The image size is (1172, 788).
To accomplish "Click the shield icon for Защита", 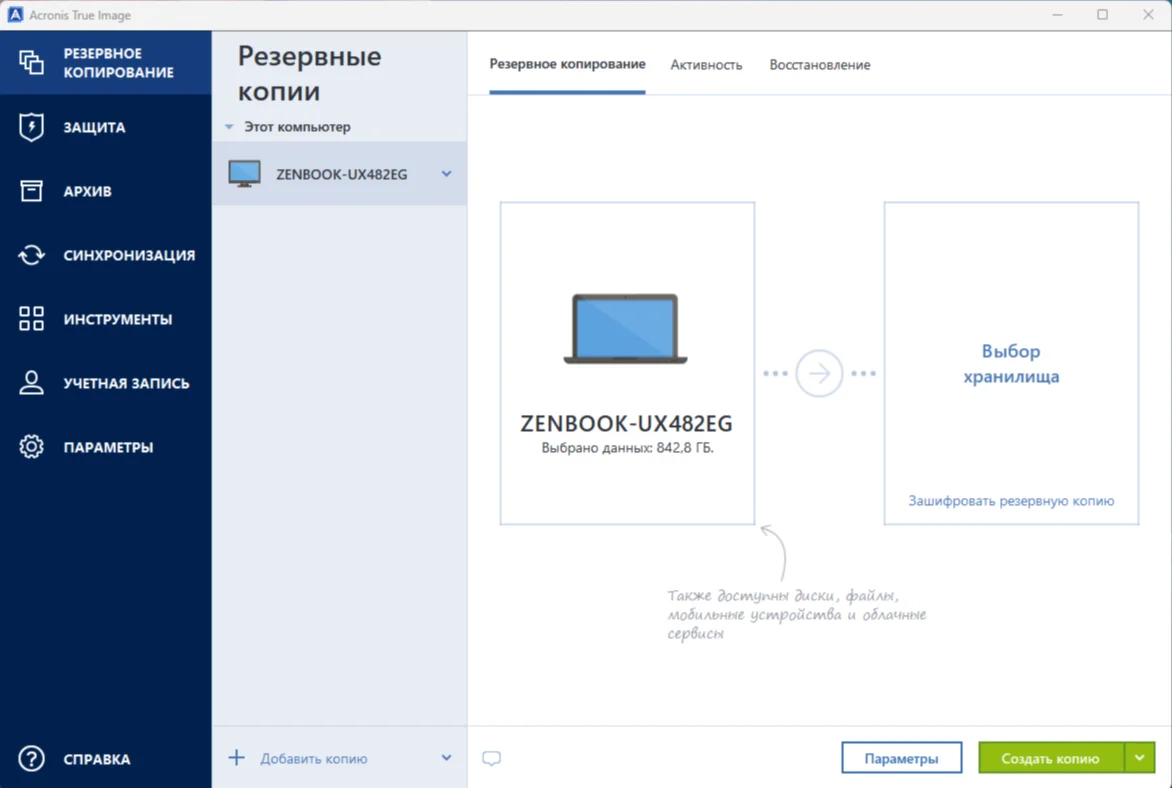I will [x=31, y=127].
